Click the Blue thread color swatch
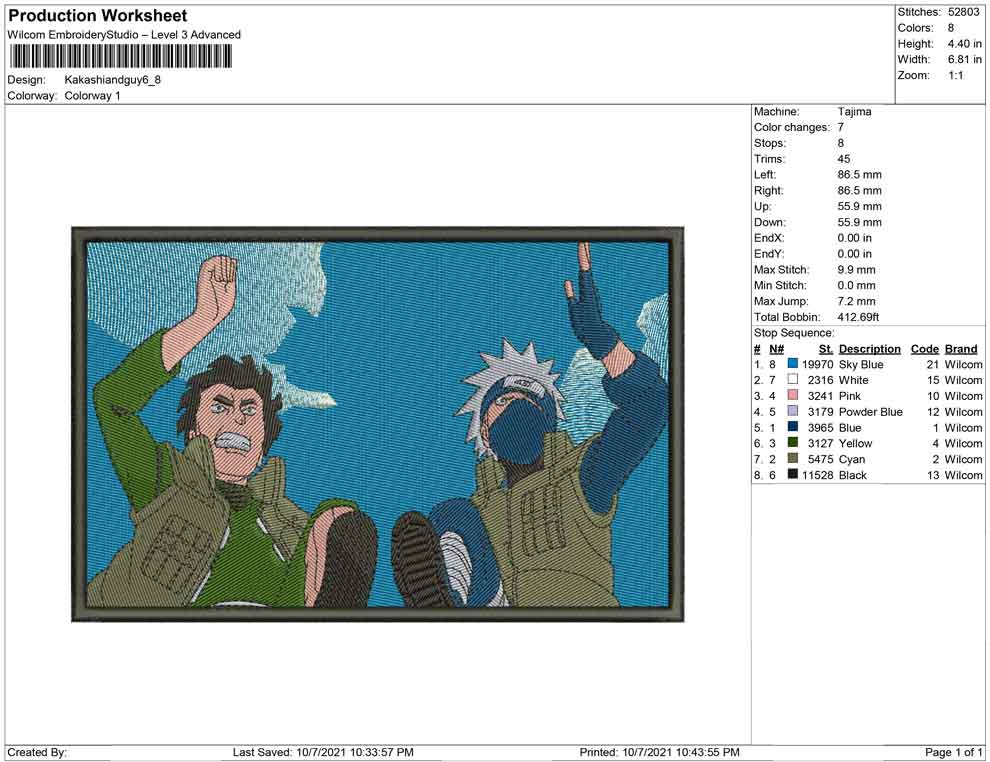Image resolution: width=990 pixels, height=762 pixels. tap(793, 427)
